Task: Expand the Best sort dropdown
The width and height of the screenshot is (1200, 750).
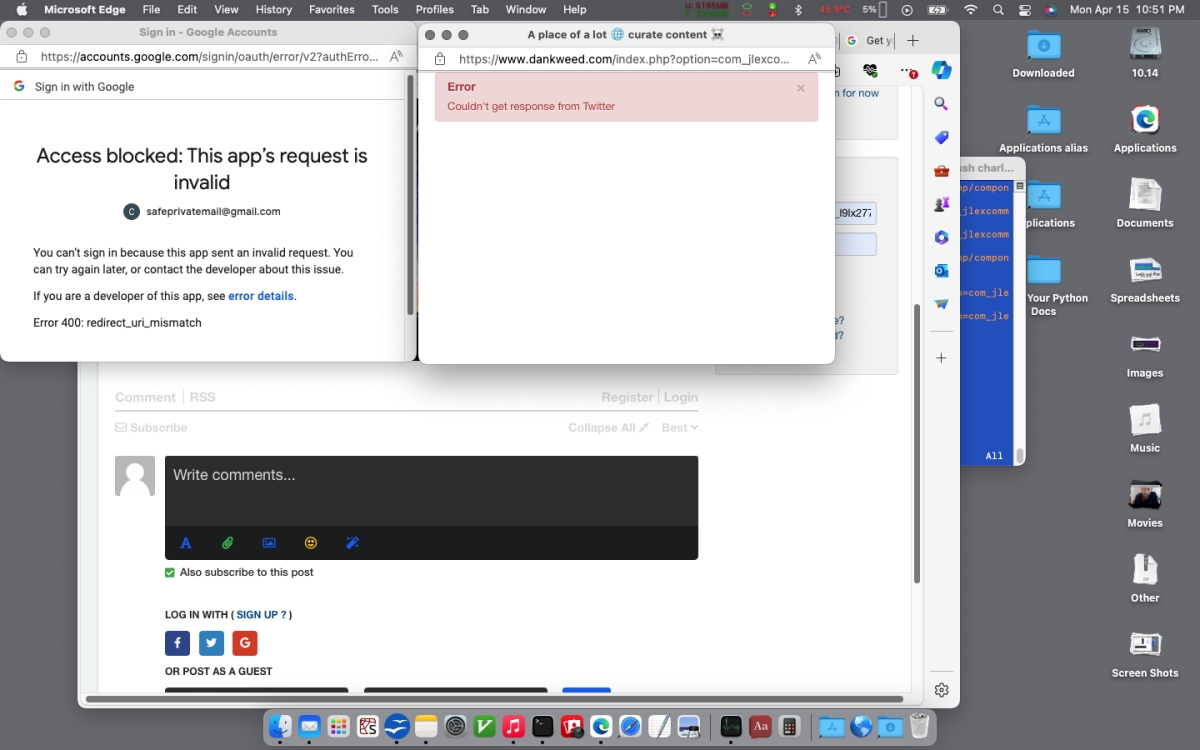Action: [679, 427]
